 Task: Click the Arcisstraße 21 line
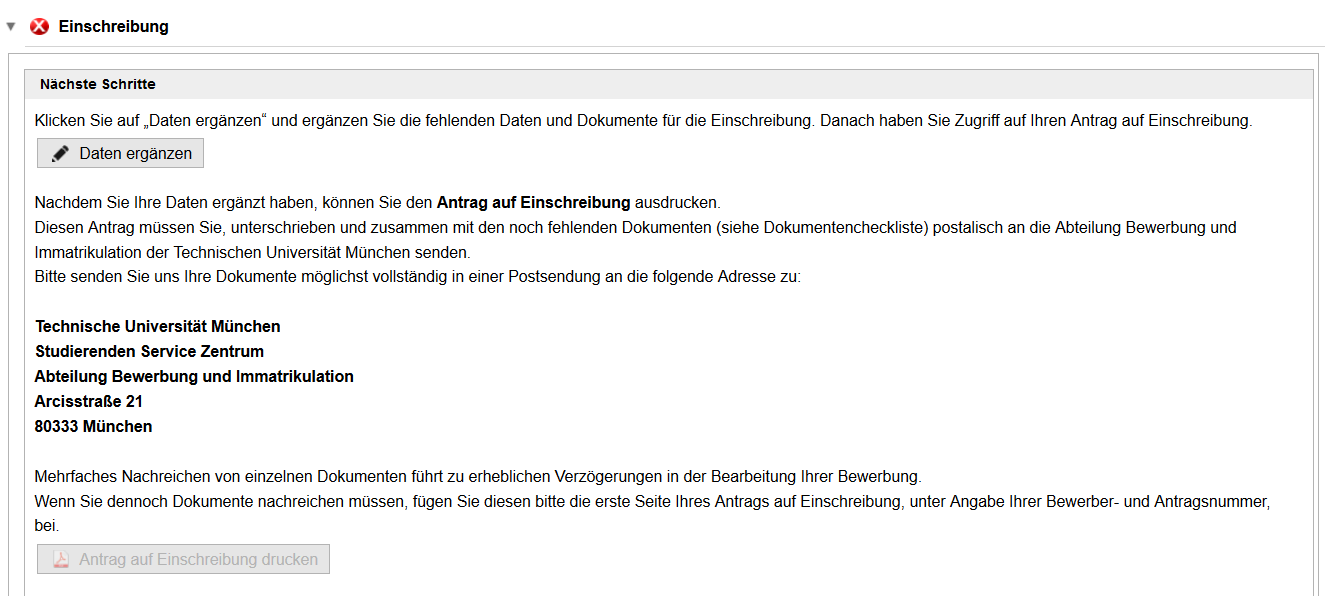[89, 402]
